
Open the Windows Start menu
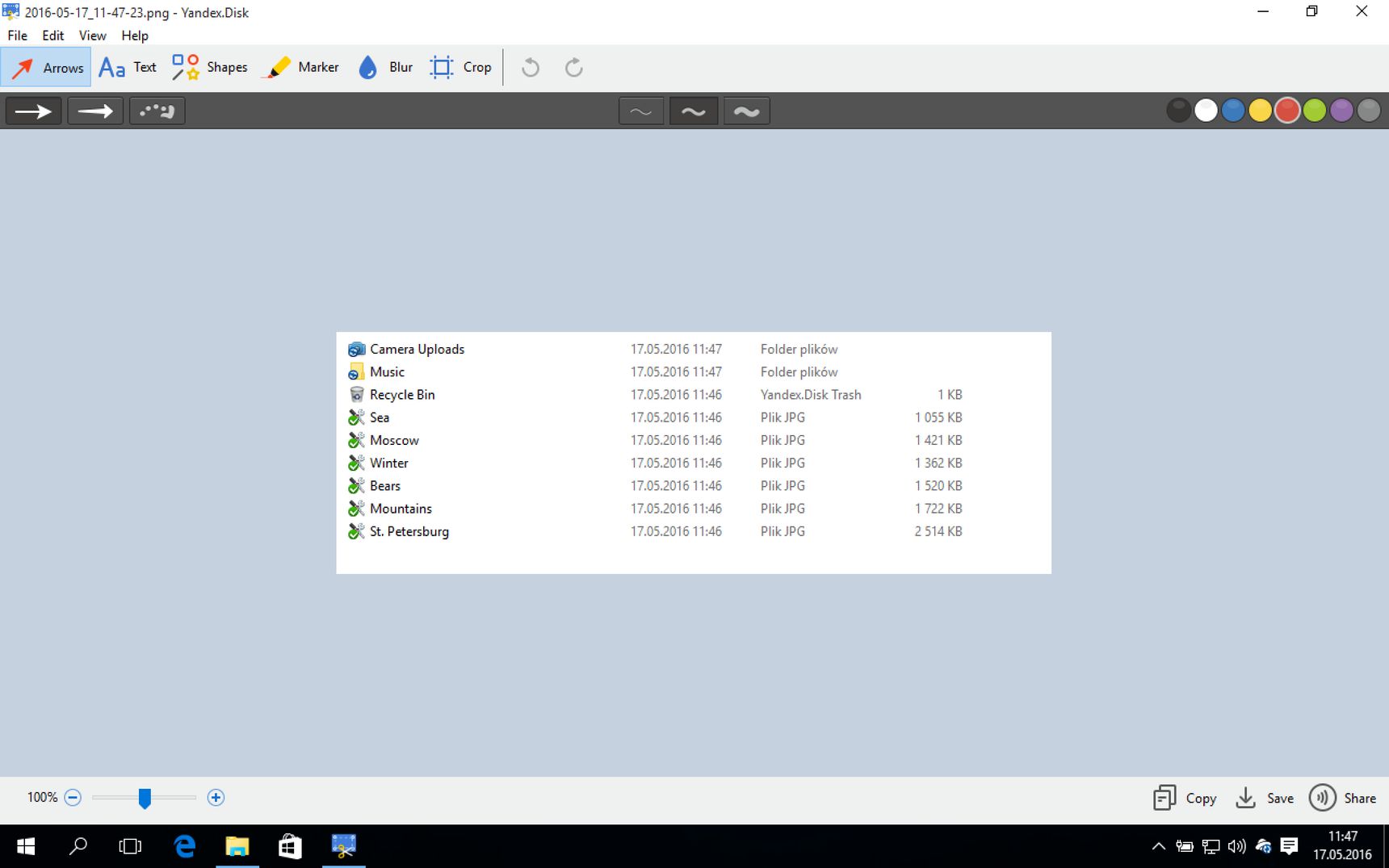point(26,846)
